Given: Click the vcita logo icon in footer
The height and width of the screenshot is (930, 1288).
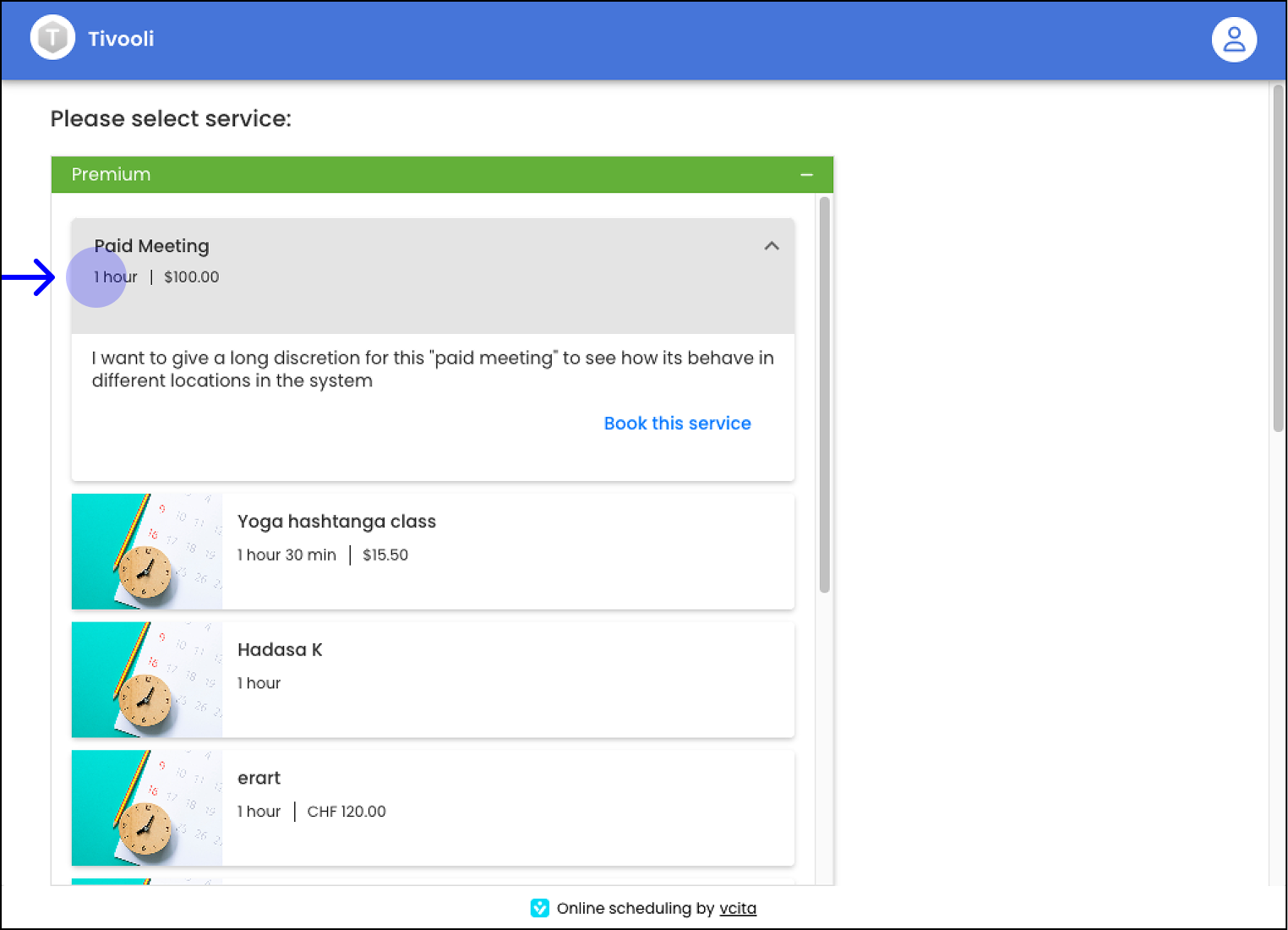Looking at the screenshot, I should pos(540,908).
